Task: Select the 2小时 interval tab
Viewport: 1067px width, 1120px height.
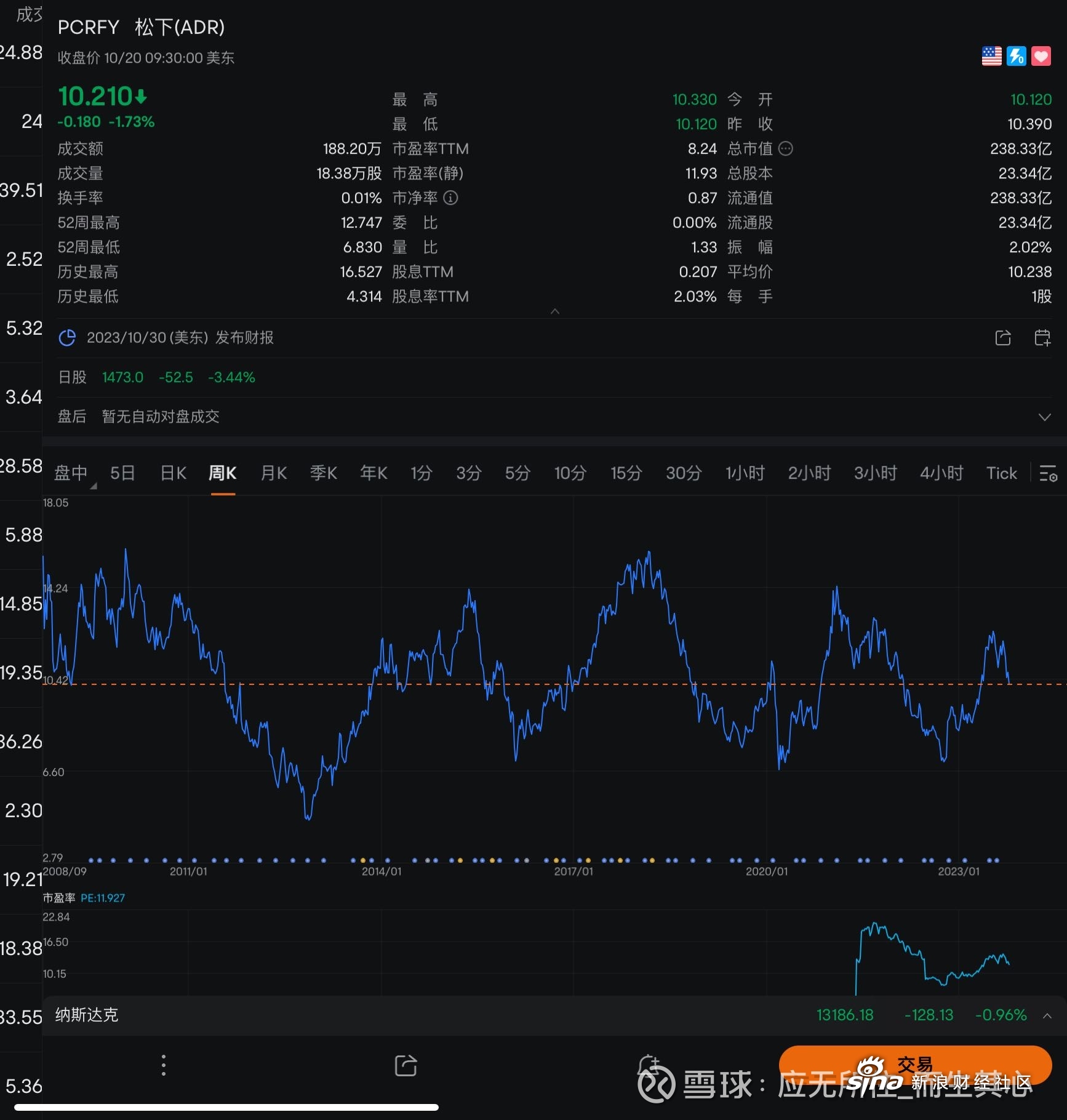Action: coord(809,473)
